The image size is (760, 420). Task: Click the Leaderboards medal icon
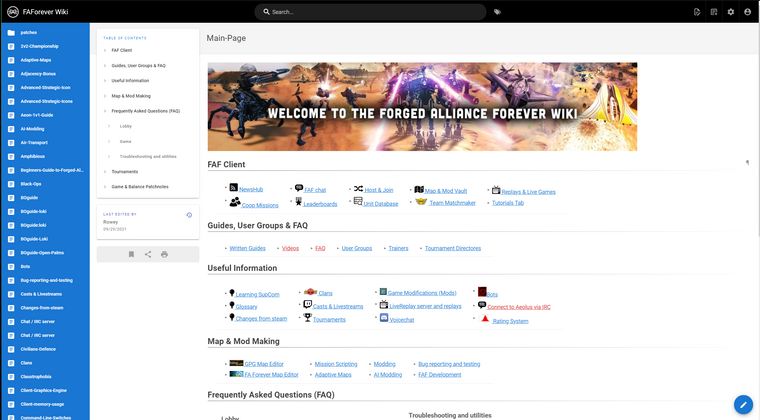pos(299,202)
